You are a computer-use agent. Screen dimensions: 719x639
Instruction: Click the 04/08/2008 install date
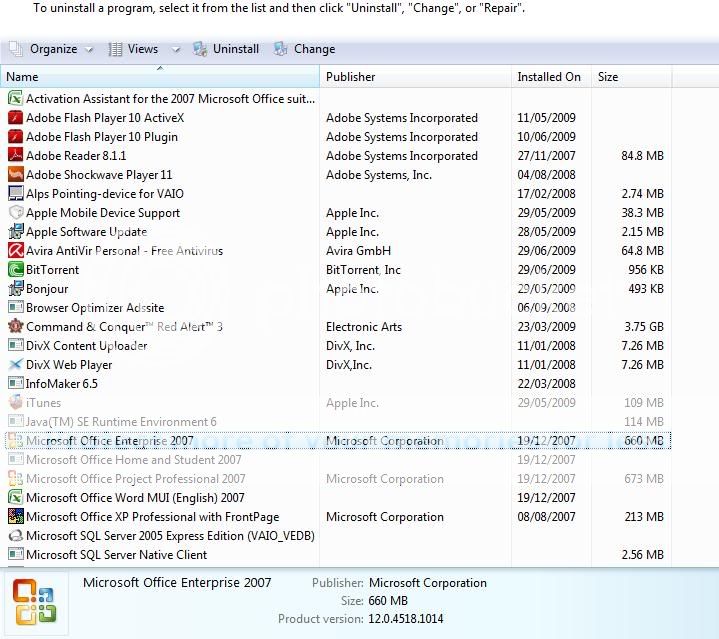point(546,175)
